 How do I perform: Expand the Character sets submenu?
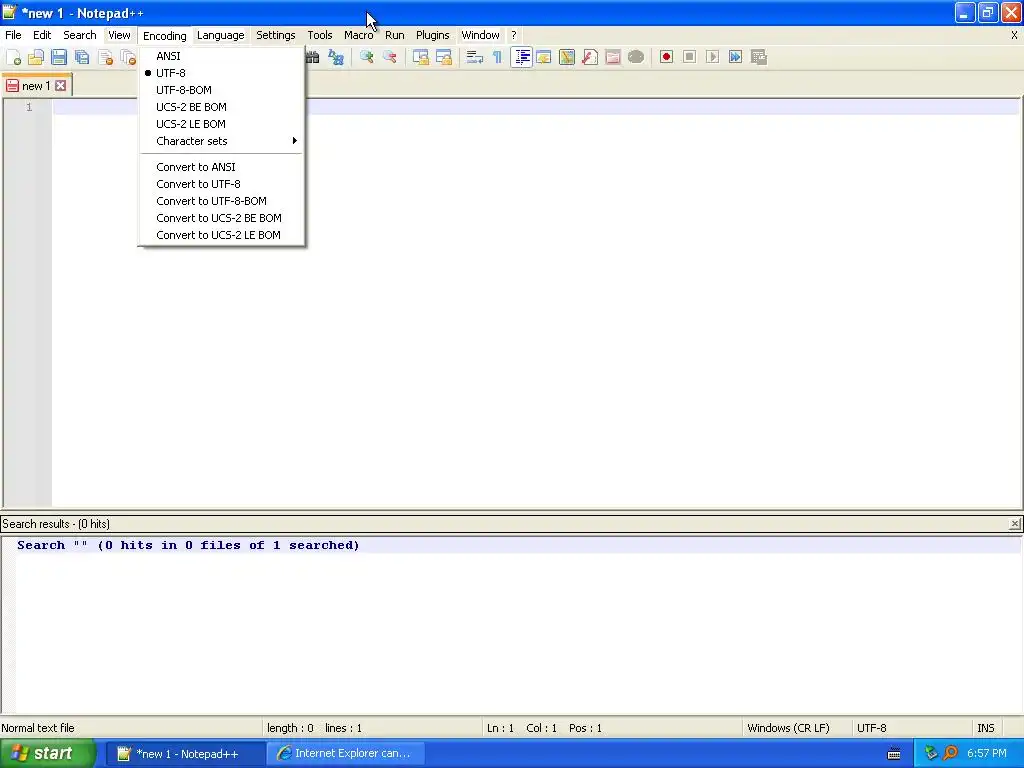(221, 141)
